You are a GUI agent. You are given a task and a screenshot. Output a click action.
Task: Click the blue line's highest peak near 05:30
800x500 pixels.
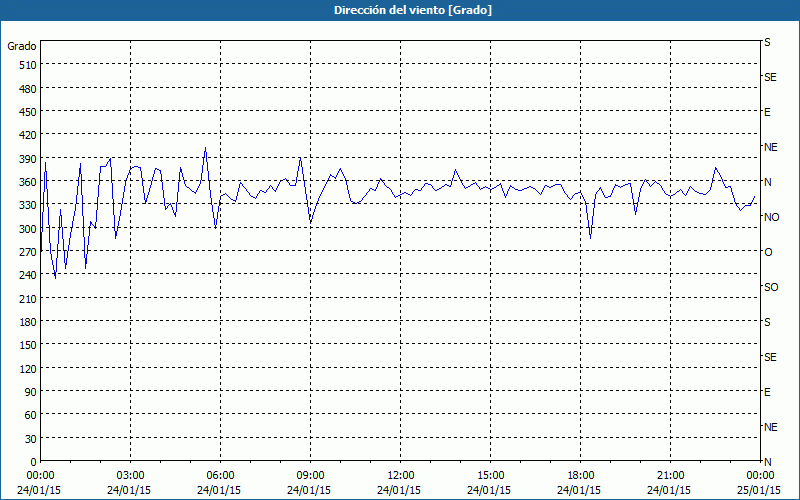[x=205, y=148]
